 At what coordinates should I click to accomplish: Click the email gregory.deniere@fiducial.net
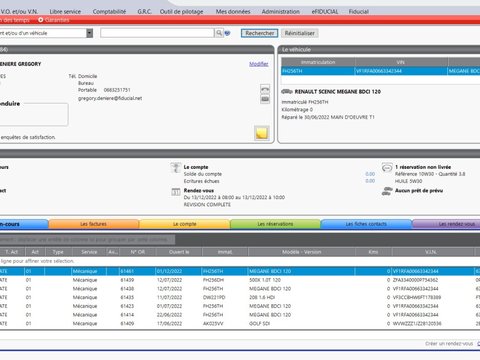coord(110,98)
